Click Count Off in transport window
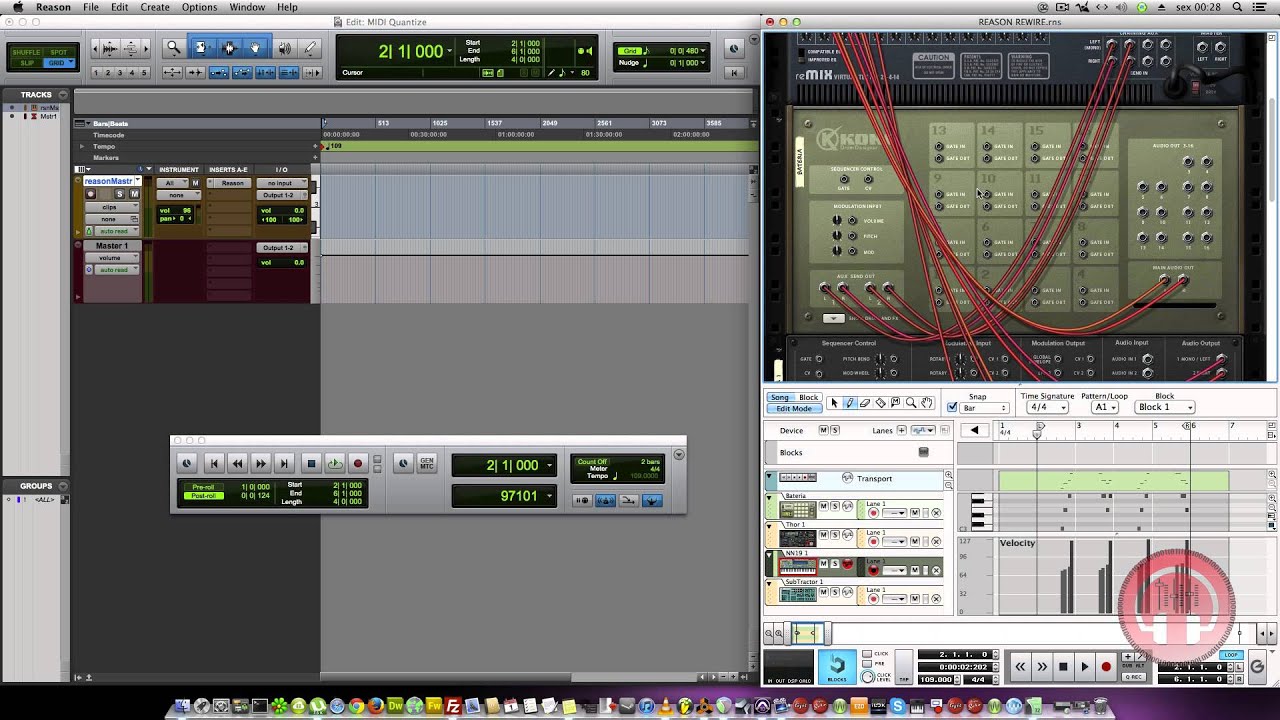 592,462
